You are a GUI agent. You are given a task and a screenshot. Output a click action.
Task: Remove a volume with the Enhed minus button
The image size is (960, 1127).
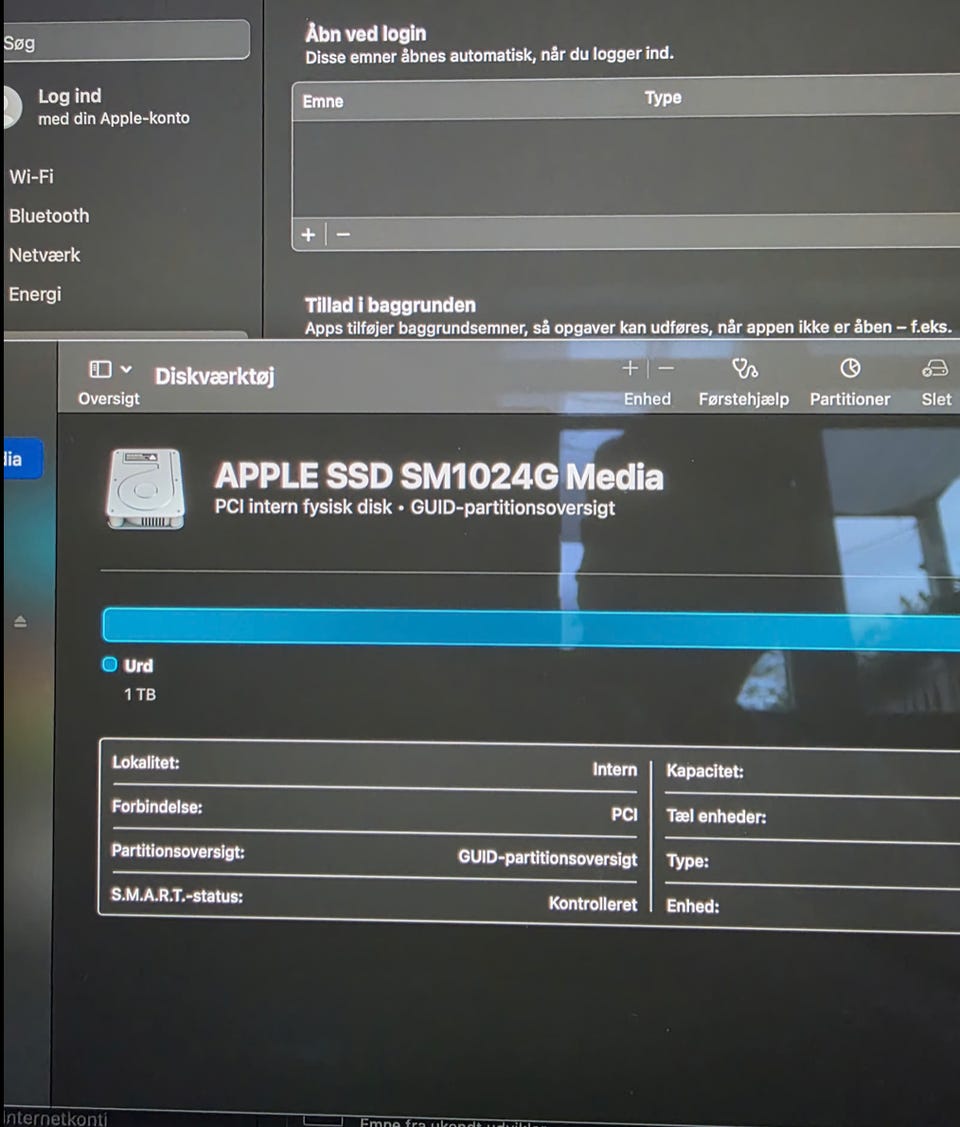[666, 368]
